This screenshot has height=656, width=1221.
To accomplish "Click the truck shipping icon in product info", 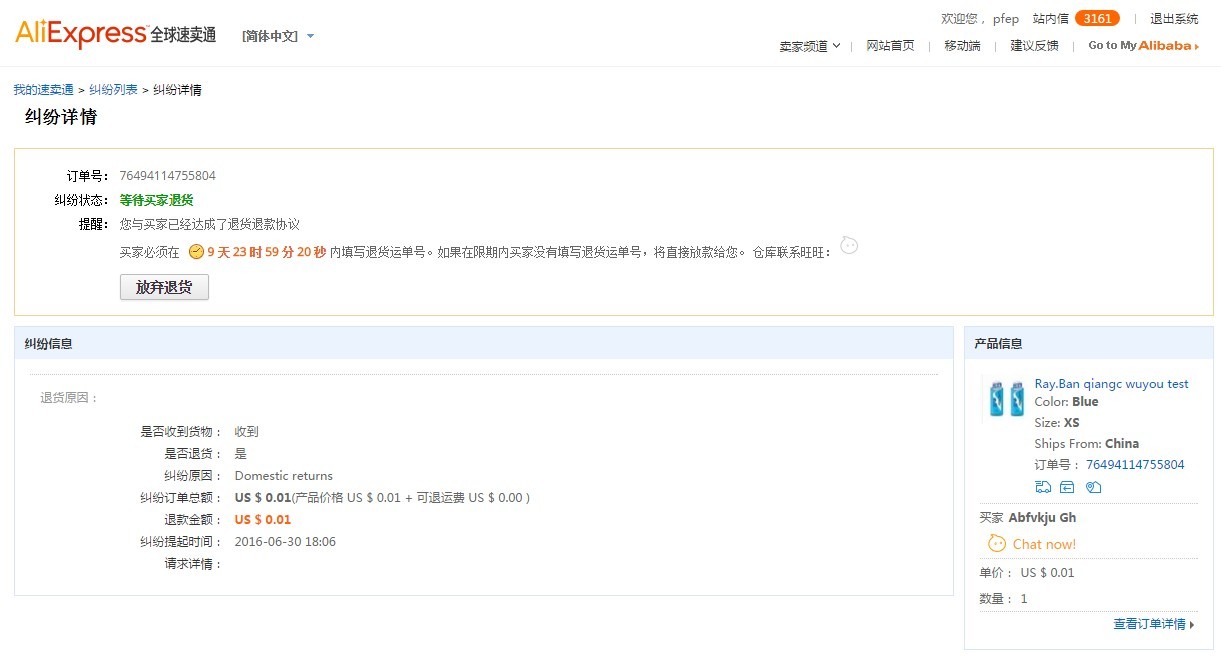I will tap(1043, 487).
